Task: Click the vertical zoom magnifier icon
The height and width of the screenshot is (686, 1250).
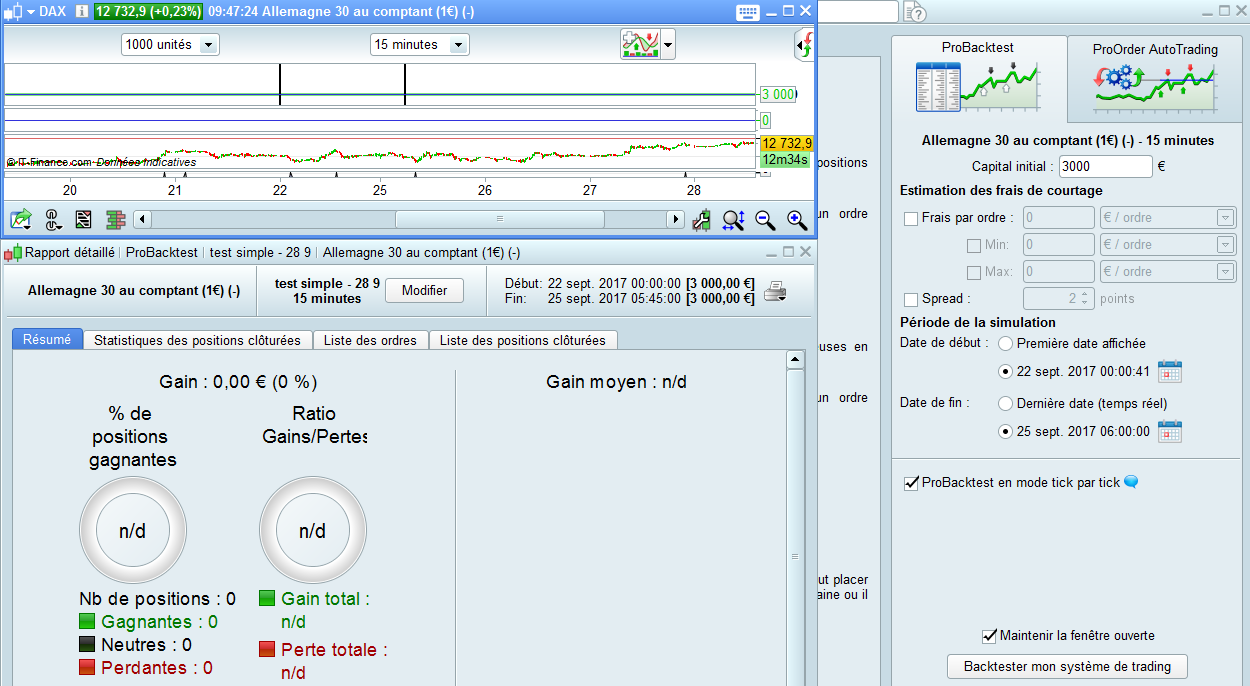Action: [734, 219]
